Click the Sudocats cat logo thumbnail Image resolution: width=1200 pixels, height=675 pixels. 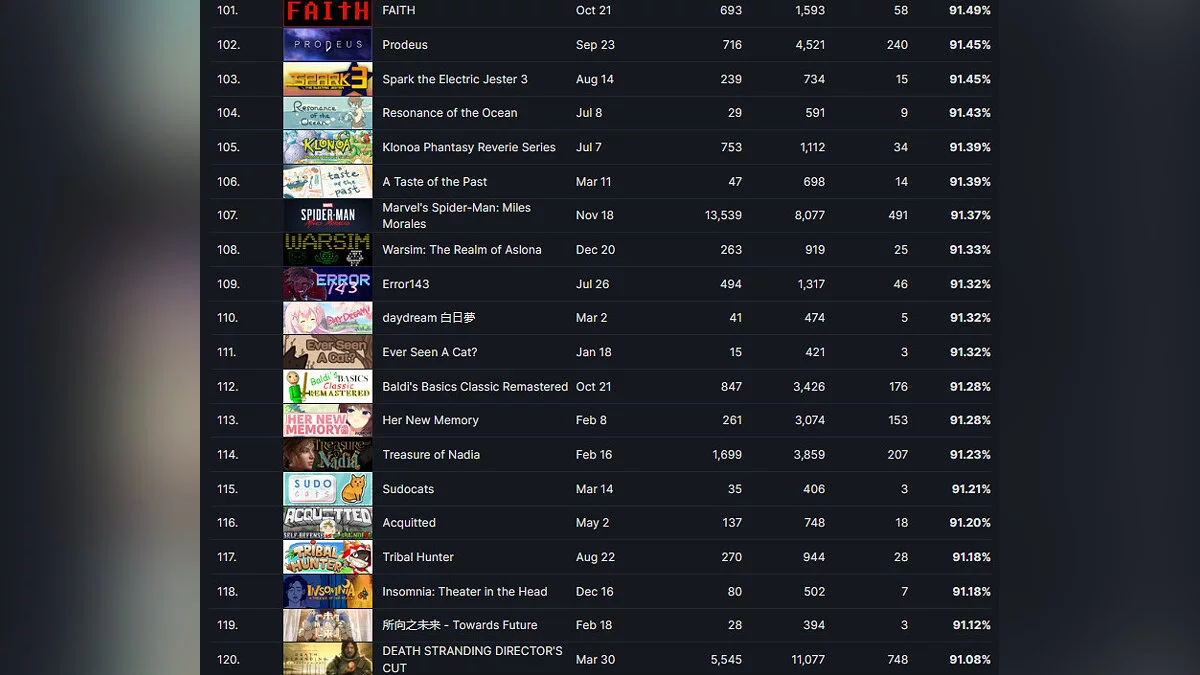328,489
